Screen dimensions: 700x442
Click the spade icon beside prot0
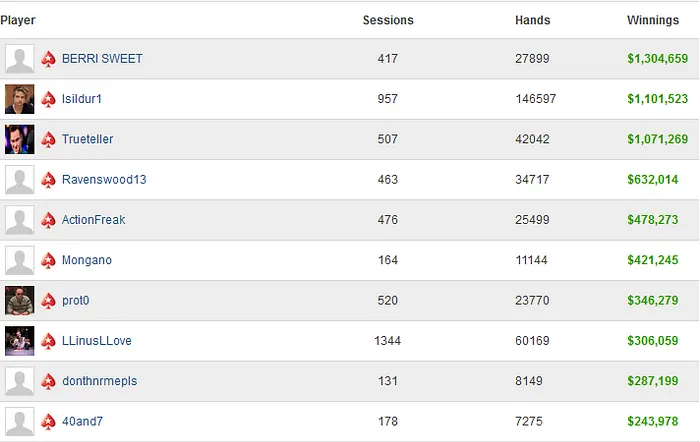tap(49, 301)
